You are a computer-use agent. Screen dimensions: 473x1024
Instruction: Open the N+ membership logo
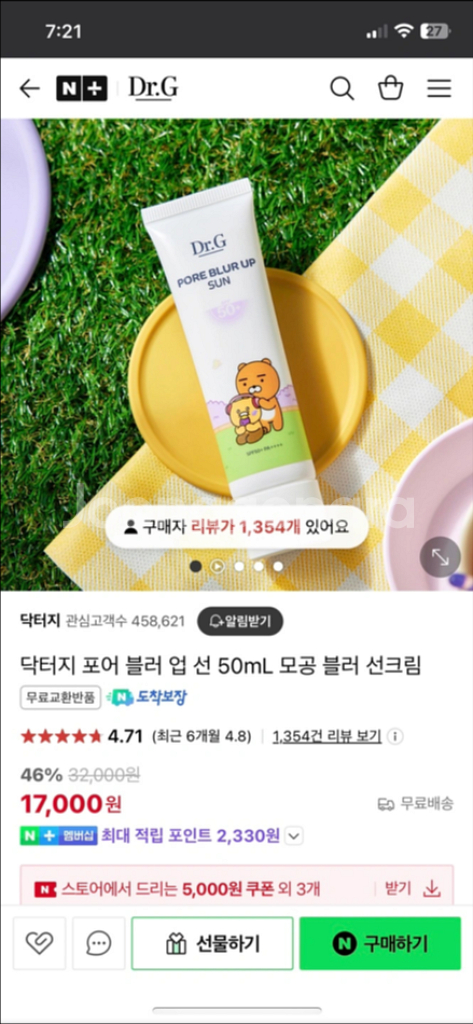click(x=82, y=88)
